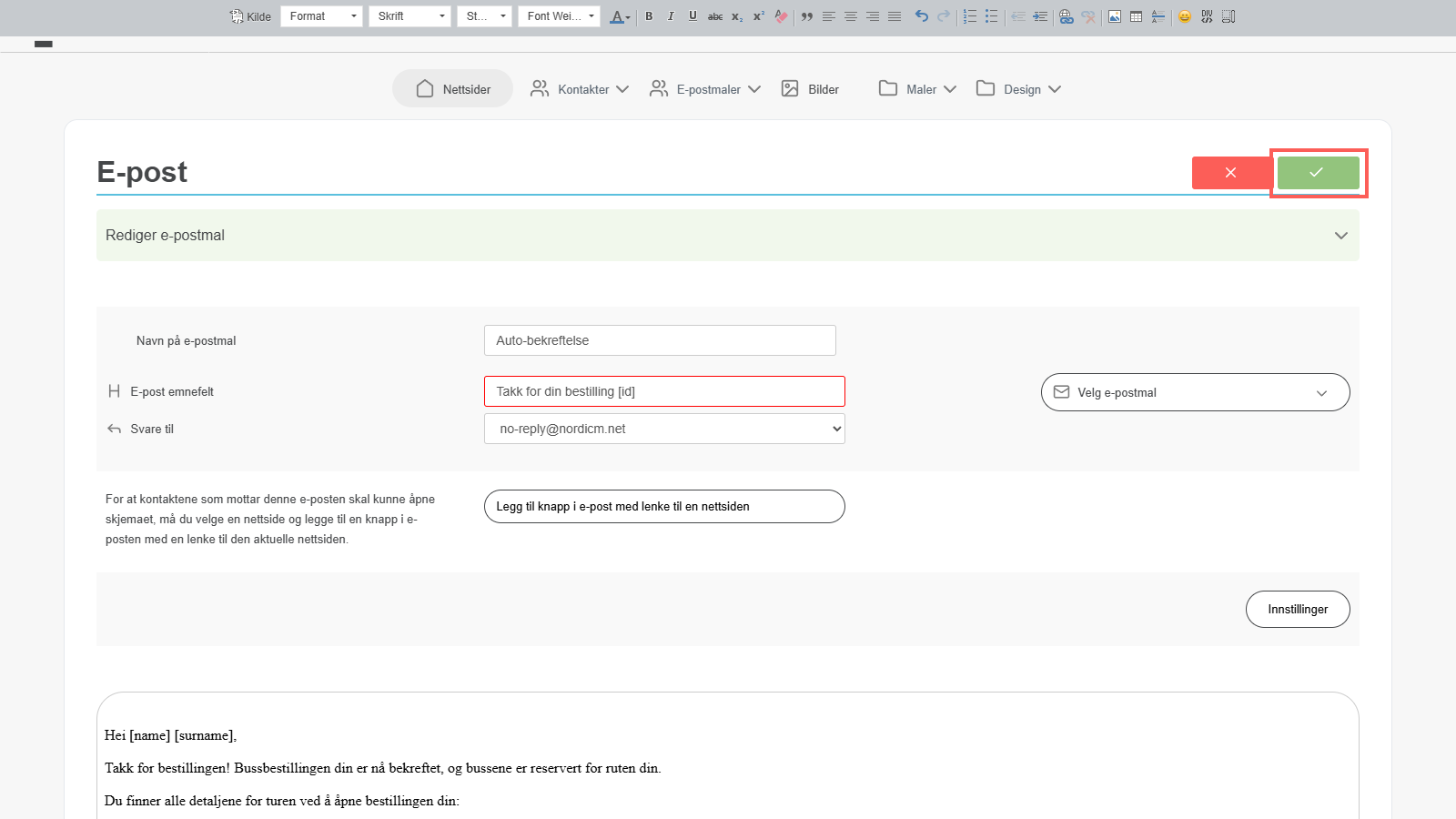Apply superscript formatting
The image size is (1456, 819).
(x=759, y=16)
